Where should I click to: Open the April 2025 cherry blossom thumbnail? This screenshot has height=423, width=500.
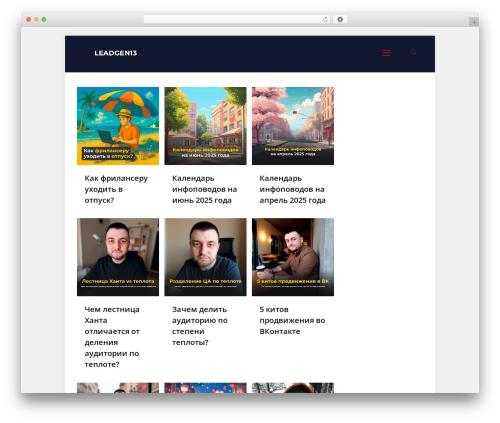(x=293, y=126)
